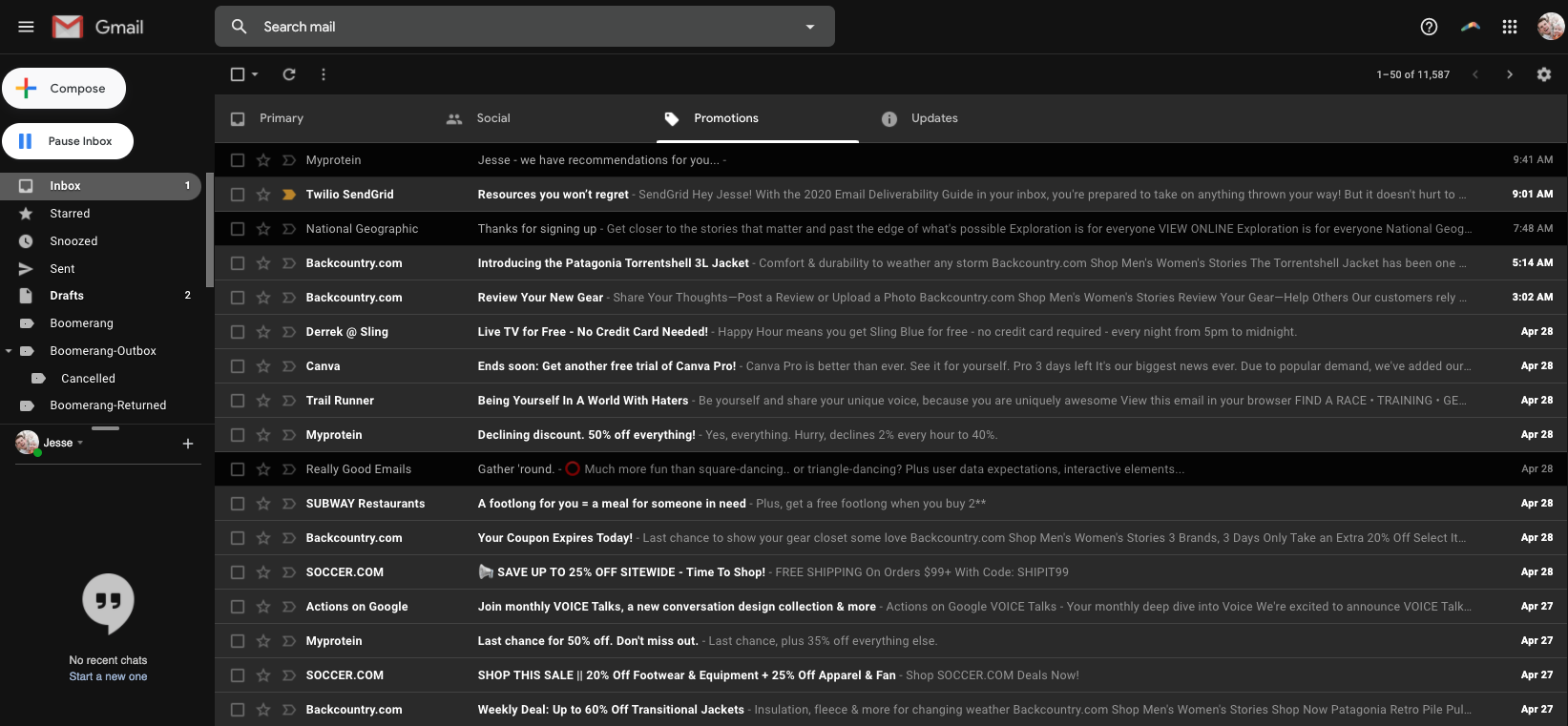Image resolution: width=1568 pixels, height=726 pixels.
Task: Collapse the Boomerang-Outbox label tree
Action: [9, 351]
